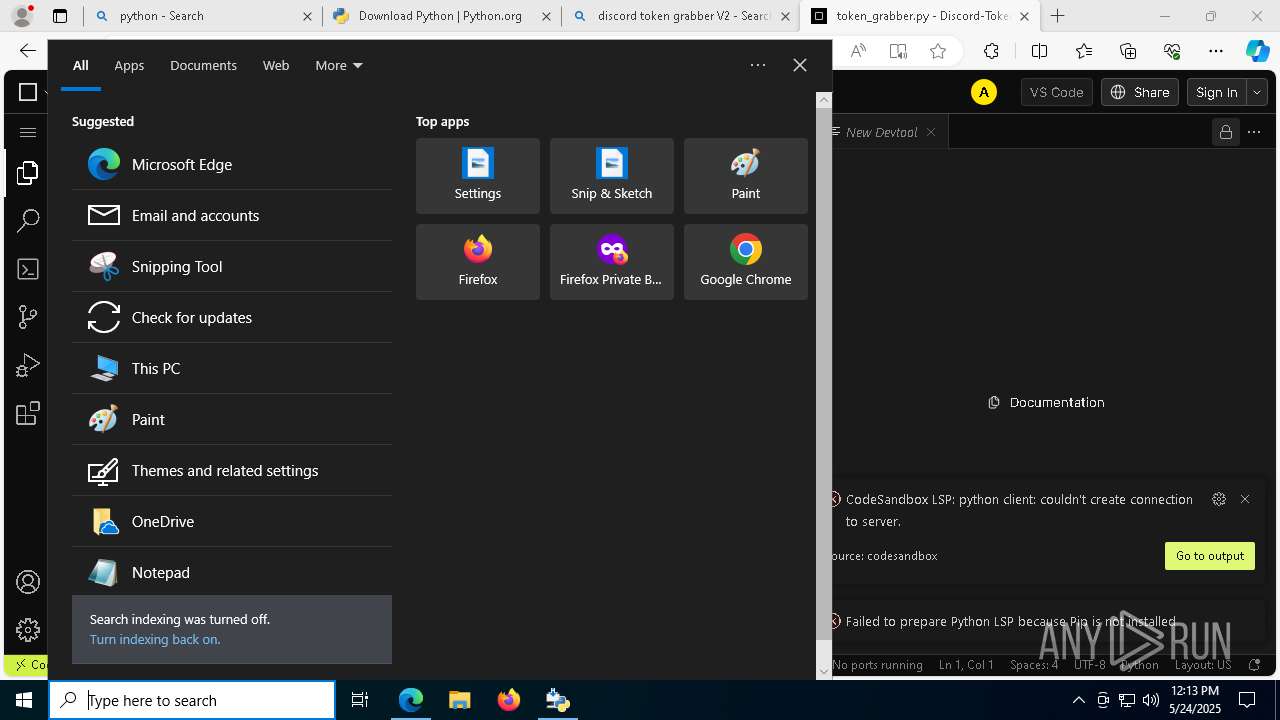Image resolution: width=1280 pixels, height=720 pixels.
Task: Open notification gear on LSP error
Action: coord(1218,499)
